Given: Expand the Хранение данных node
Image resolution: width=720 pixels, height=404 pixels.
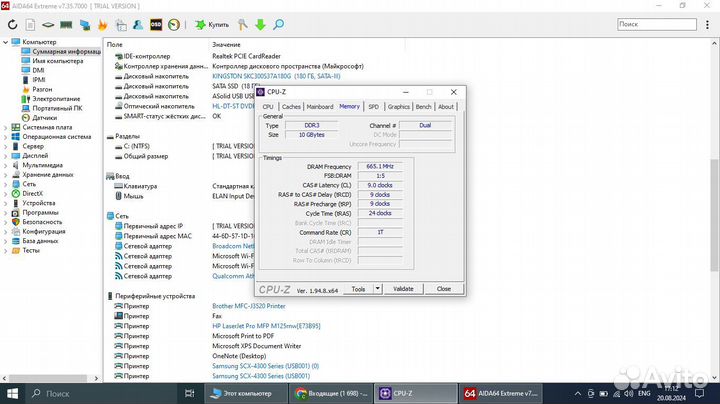Looking at the screenshot, I should [5, 175].
